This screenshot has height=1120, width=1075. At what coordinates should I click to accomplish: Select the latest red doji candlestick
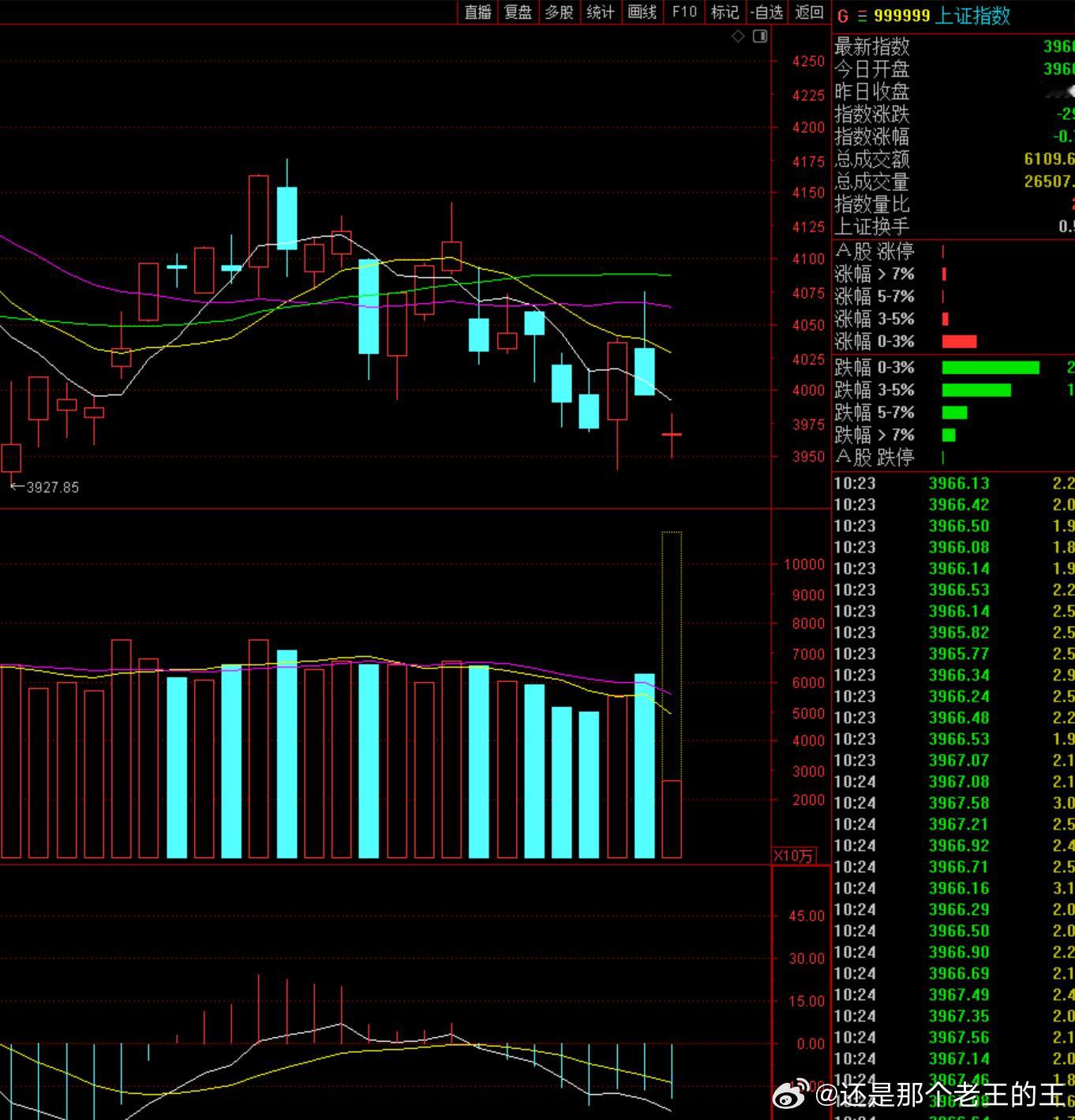672,435
